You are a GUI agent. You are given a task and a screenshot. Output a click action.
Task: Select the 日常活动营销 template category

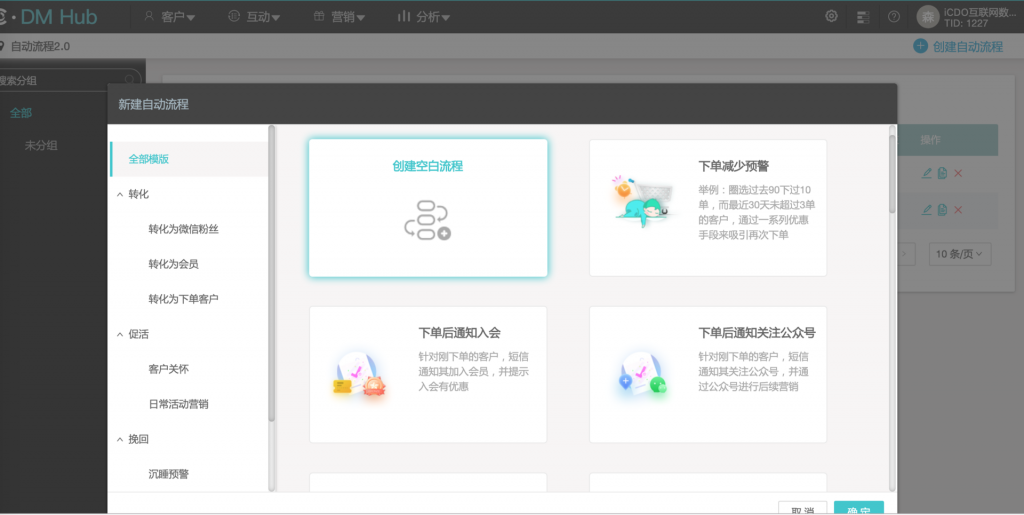178,404
